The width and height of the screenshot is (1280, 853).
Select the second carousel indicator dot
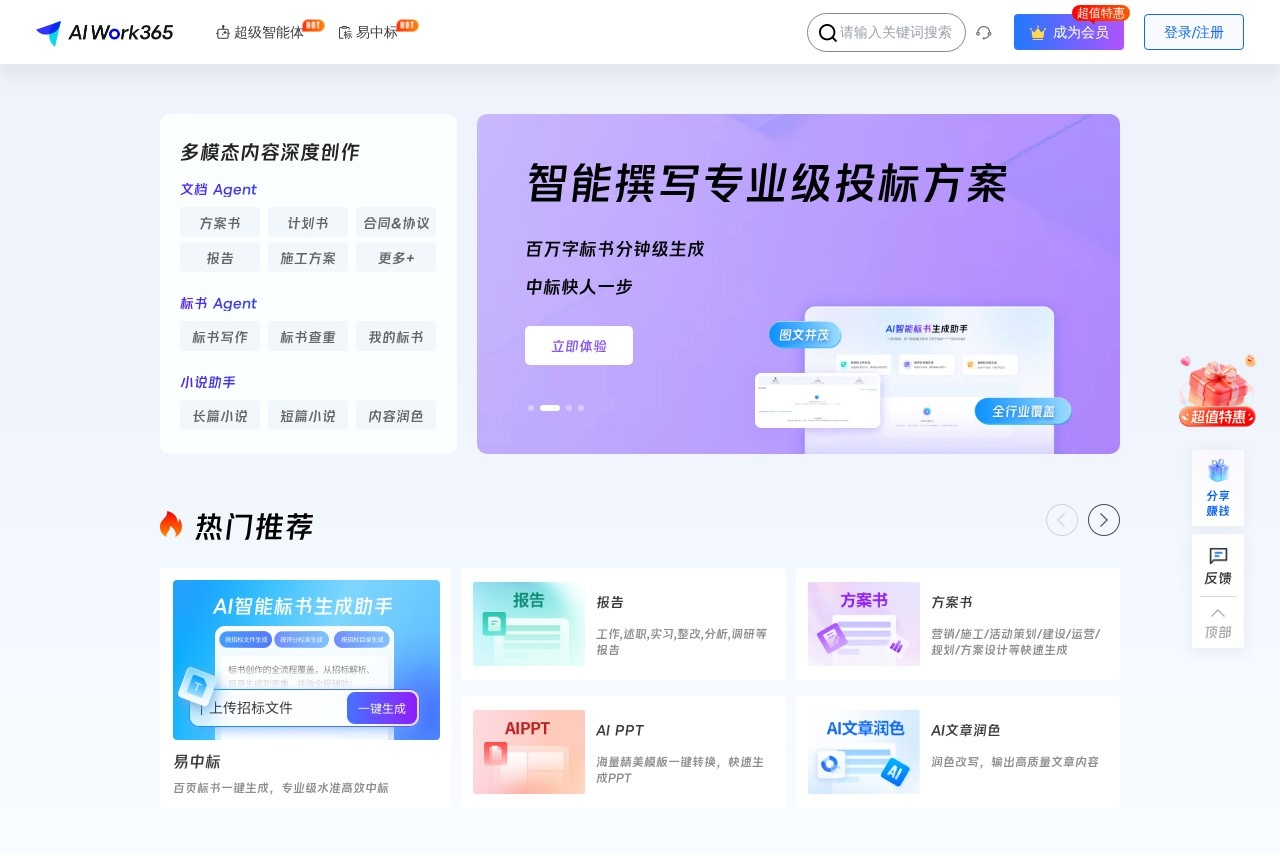coord(549,408)
